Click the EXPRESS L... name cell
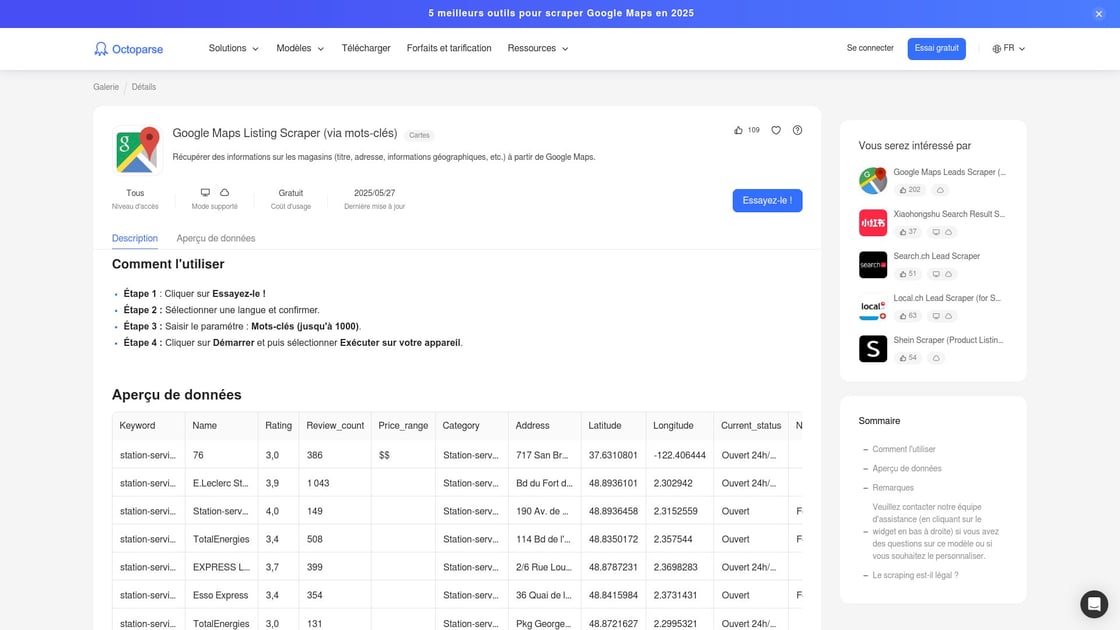The height and width of the screenshot is (630, 1120). [x=221, y=567]
